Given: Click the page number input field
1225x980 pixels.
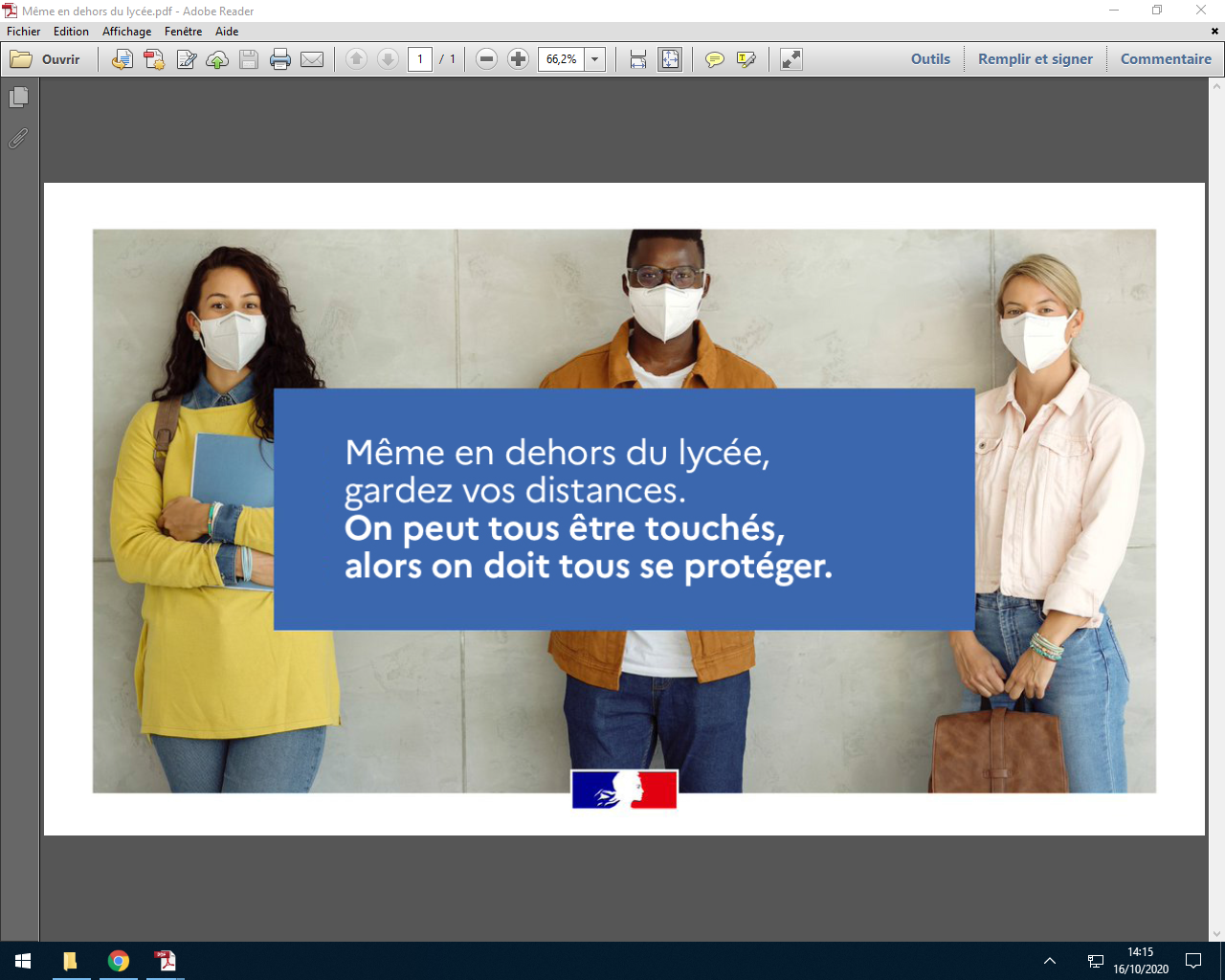Looking at the screenshot, I should coord(419,59).
